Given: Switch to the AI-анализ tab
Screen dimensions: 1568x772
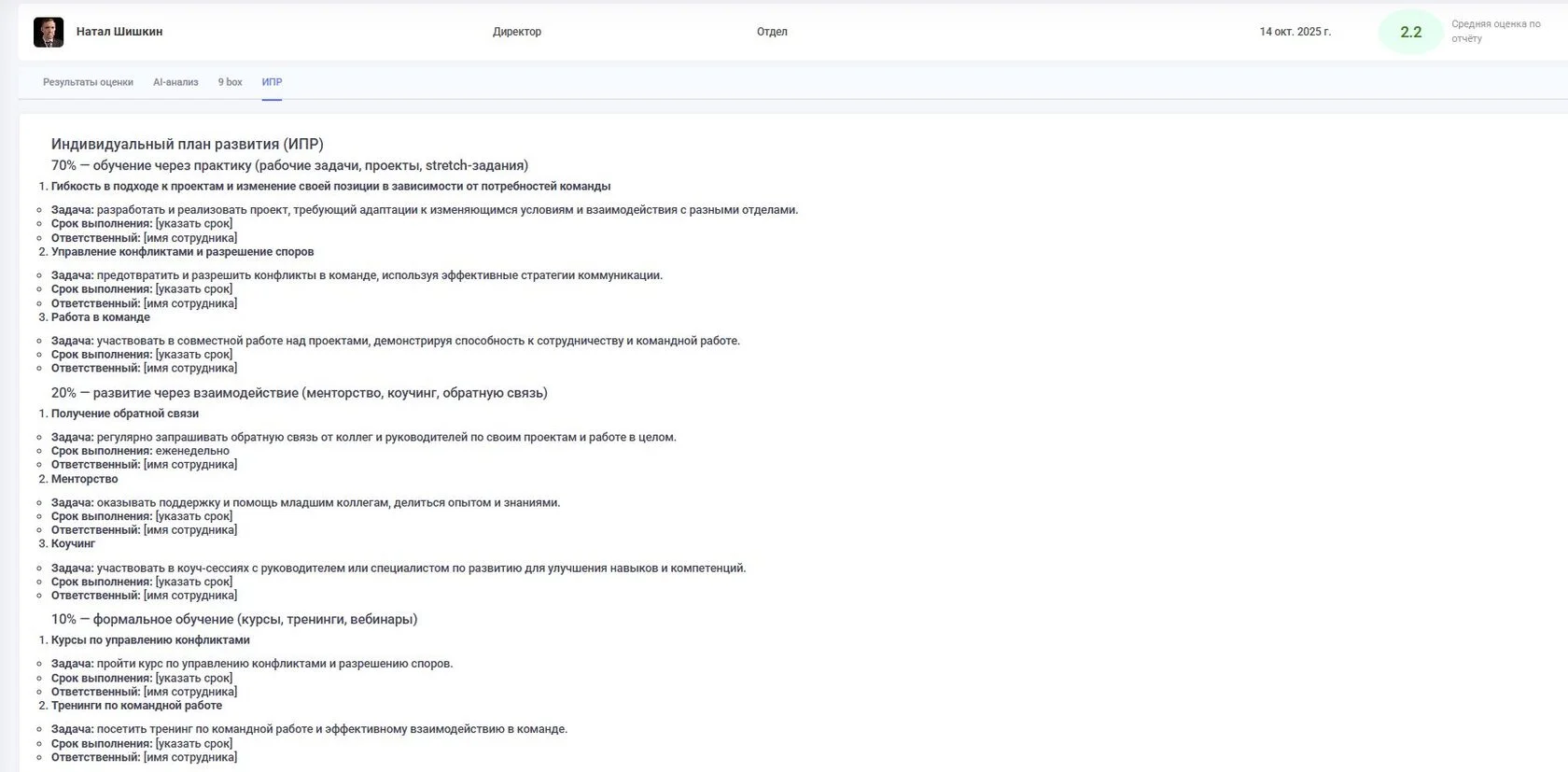Looking at the screenshot, I should [175, 82].
